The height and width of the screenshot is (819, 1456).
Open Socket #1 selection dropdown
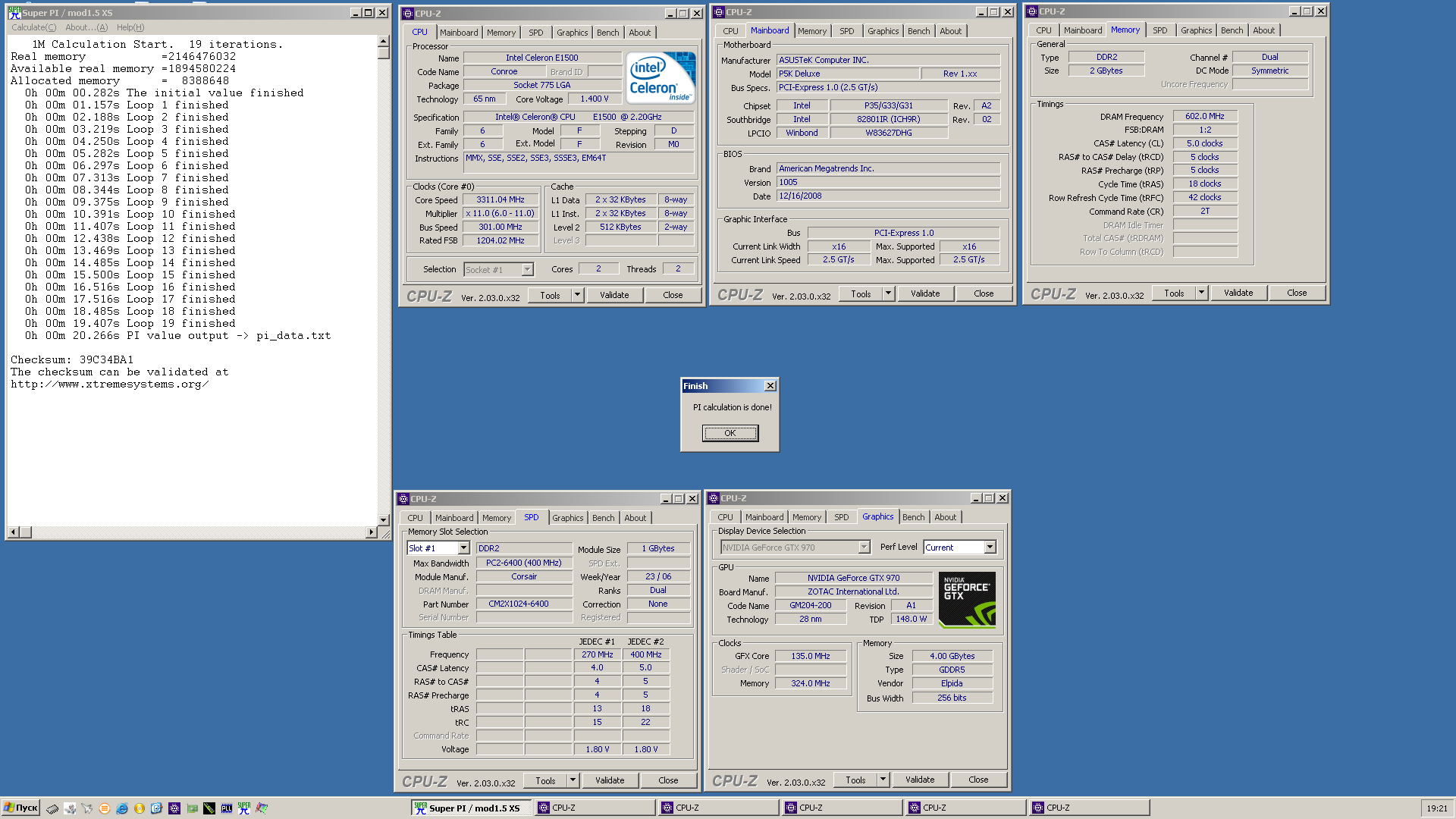528,270
